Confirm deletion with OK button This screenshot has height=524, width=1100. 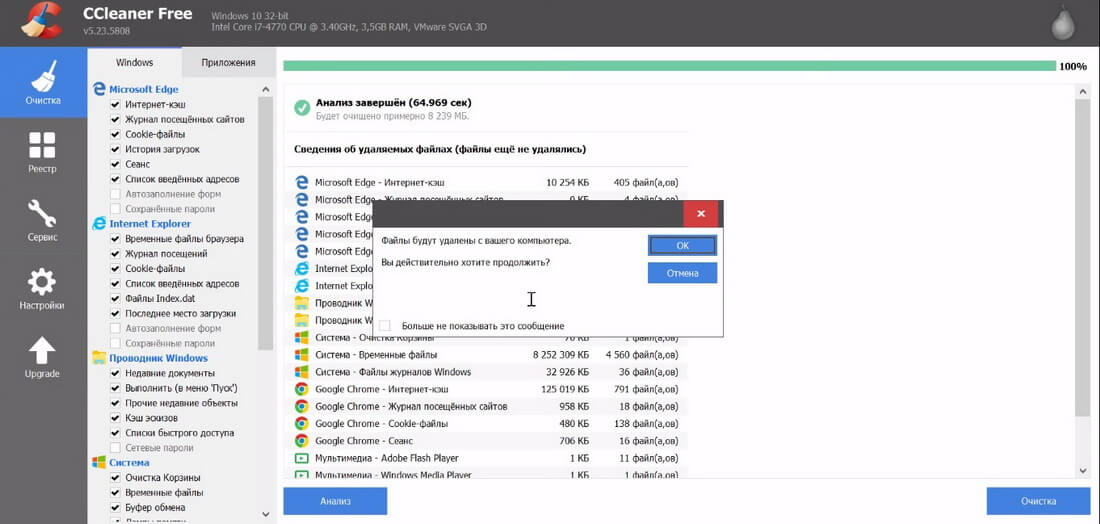click(x=683, y=246)
